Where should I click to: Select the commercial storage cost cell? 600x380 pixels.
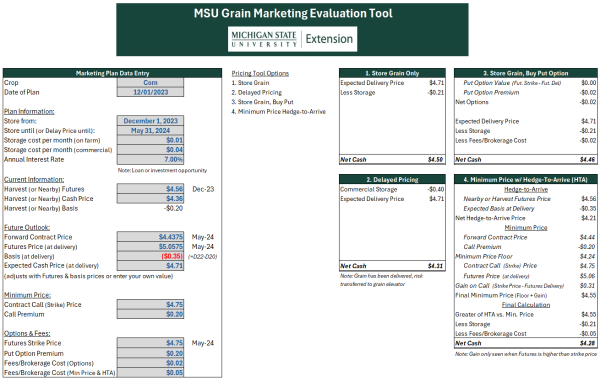coord(150,150)
